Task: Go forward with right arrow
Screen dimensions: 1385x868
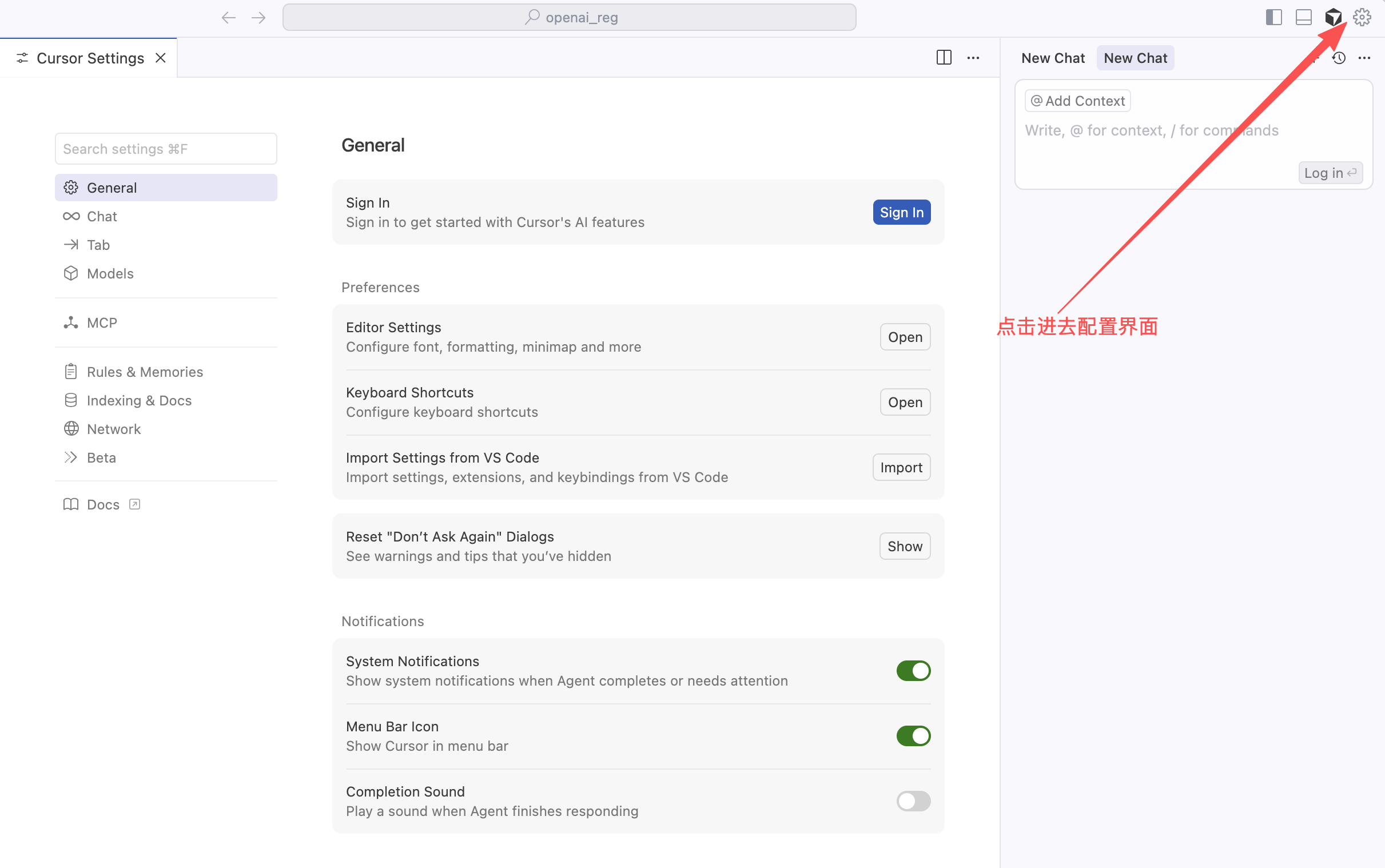Action: (258, 17)
